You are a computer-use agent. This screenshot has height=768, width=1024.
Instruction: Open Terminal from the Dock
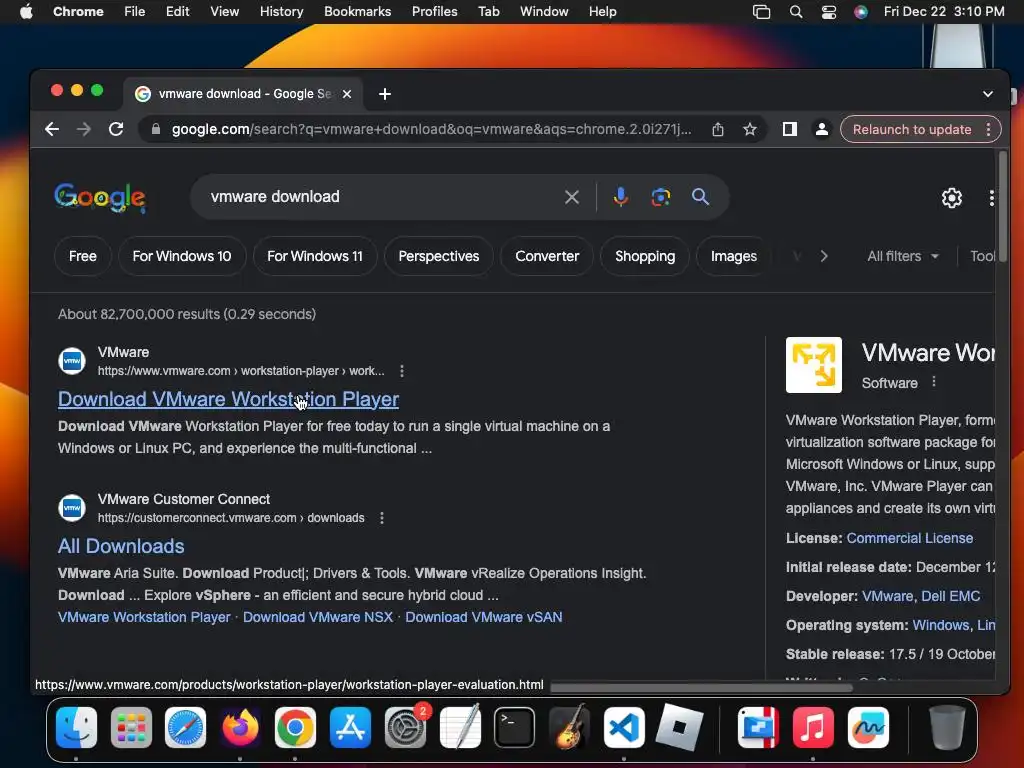coord(515,727)
